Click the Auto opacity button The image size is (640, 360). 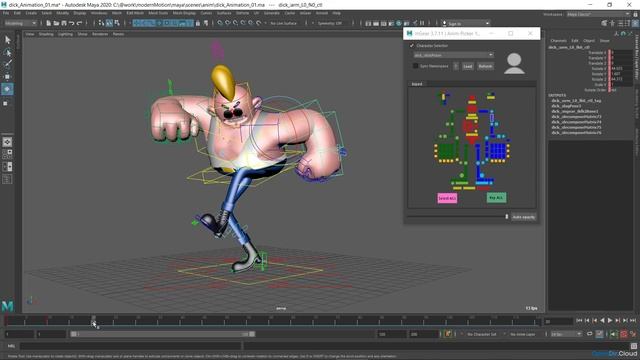coord(524,217)
